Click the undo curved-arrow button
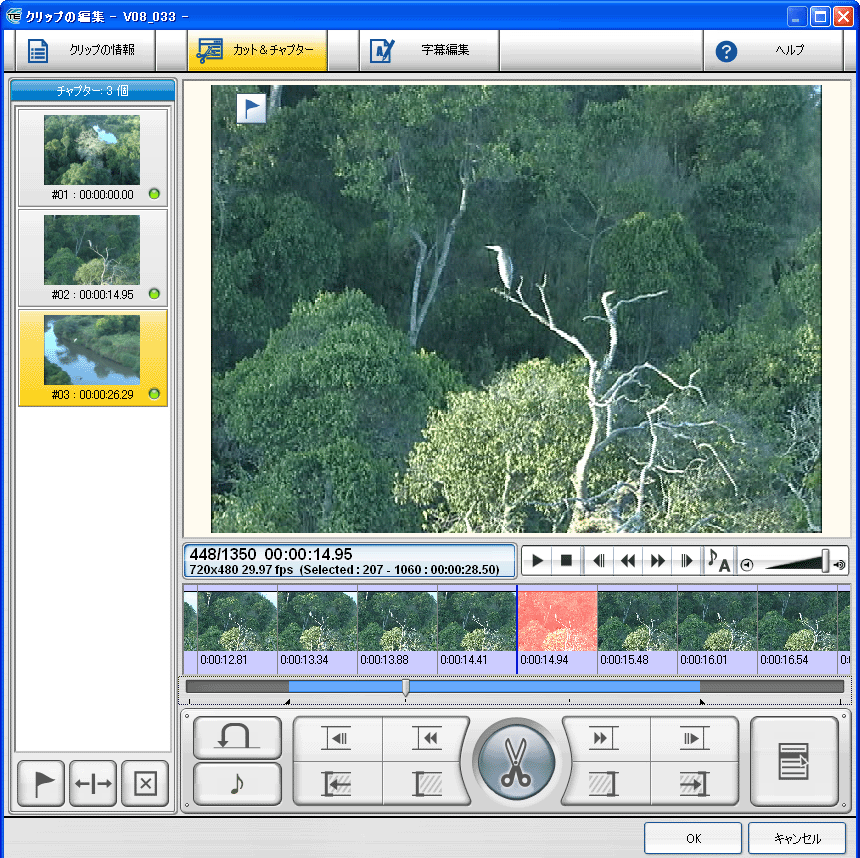Viewport: 860px width, 858px height. click(x=237, y=738)
